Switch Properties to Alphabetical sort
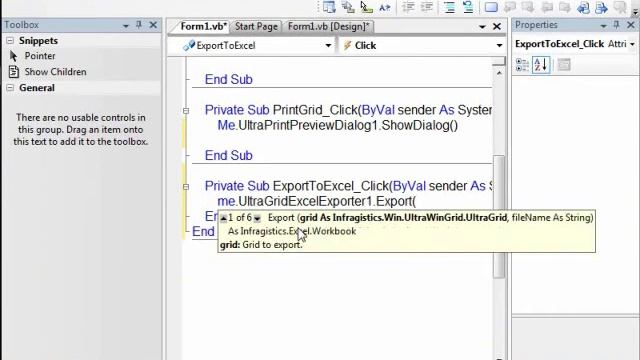640x360 pixels. tap(541, 64)
